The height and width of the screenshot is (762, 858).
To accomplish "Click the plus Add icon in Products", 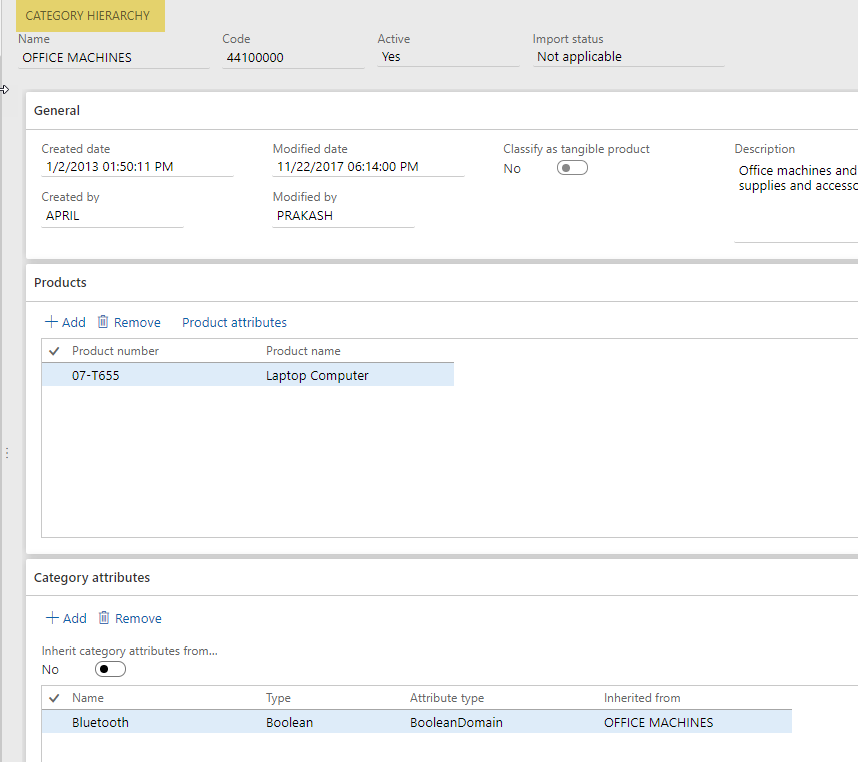I will pos(51,322).
